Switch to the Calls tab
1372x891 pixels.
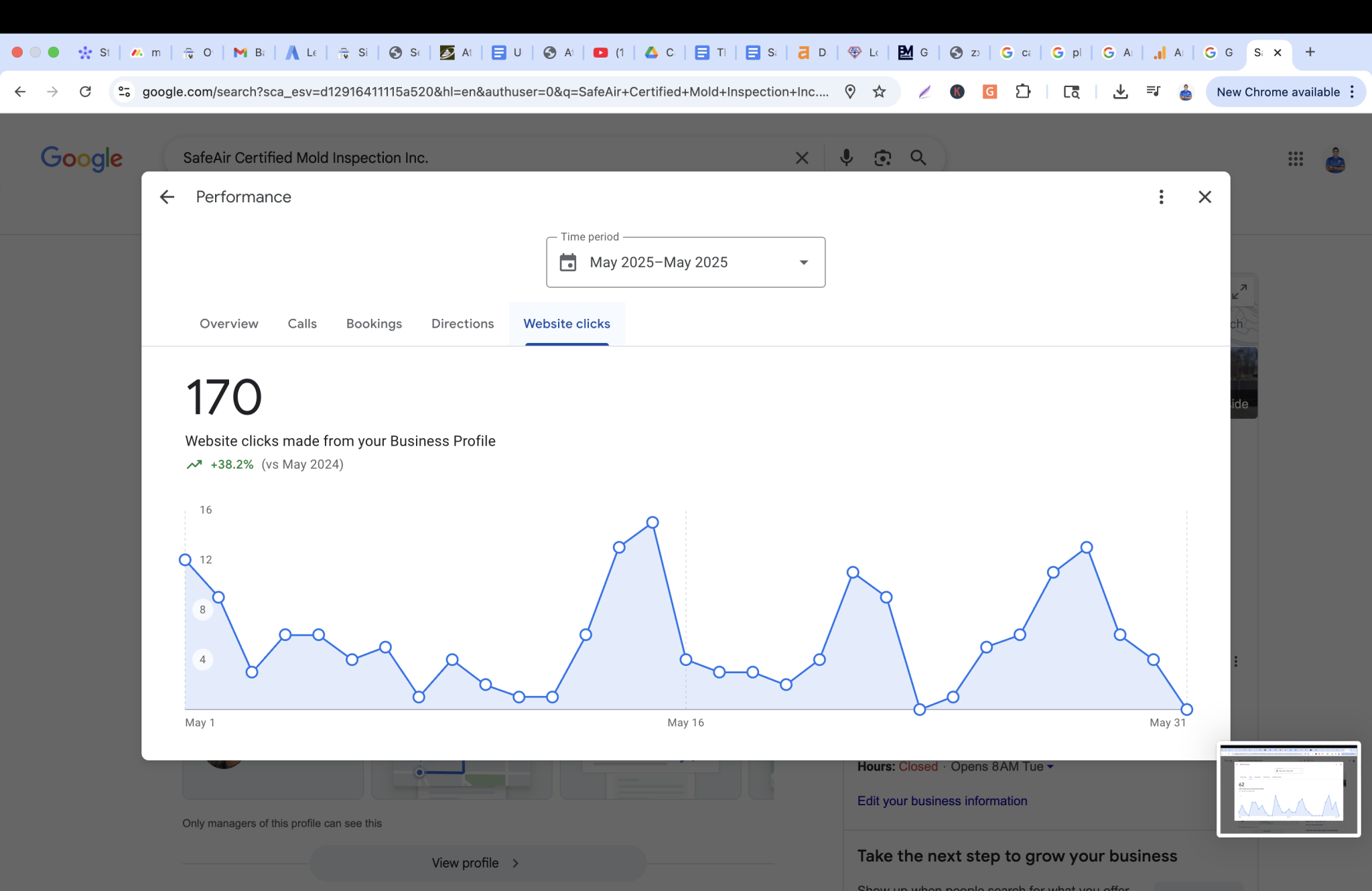[x=302, y=324]
